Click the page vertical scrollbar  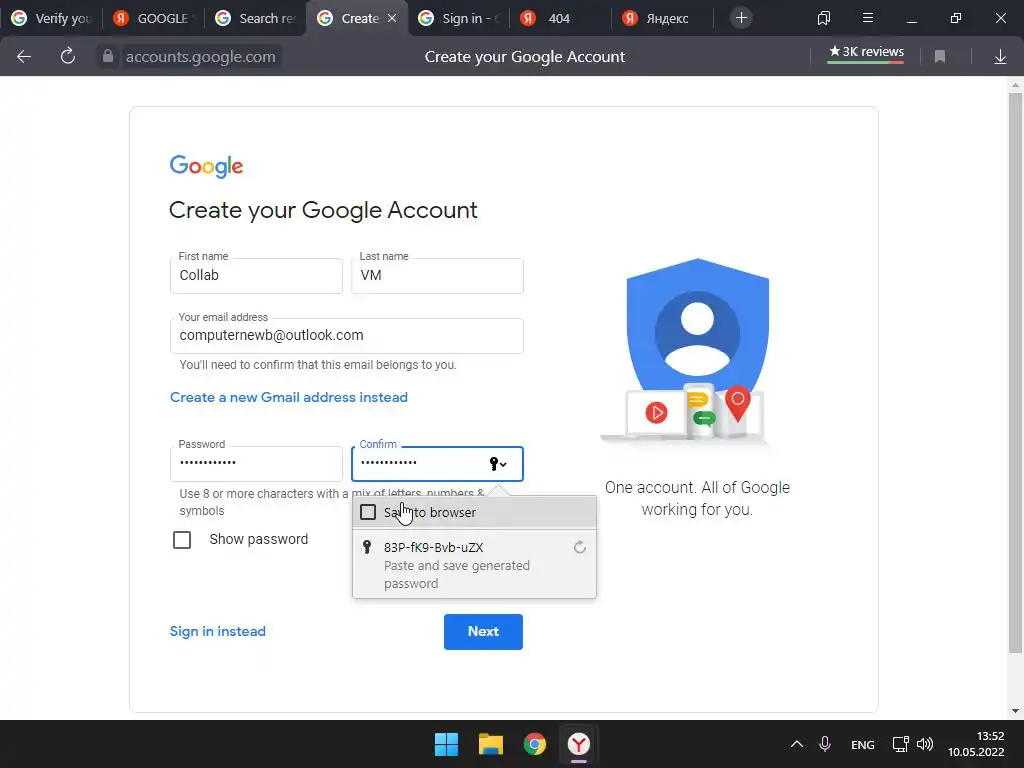pyautogui.click(x=1015, y=372)
